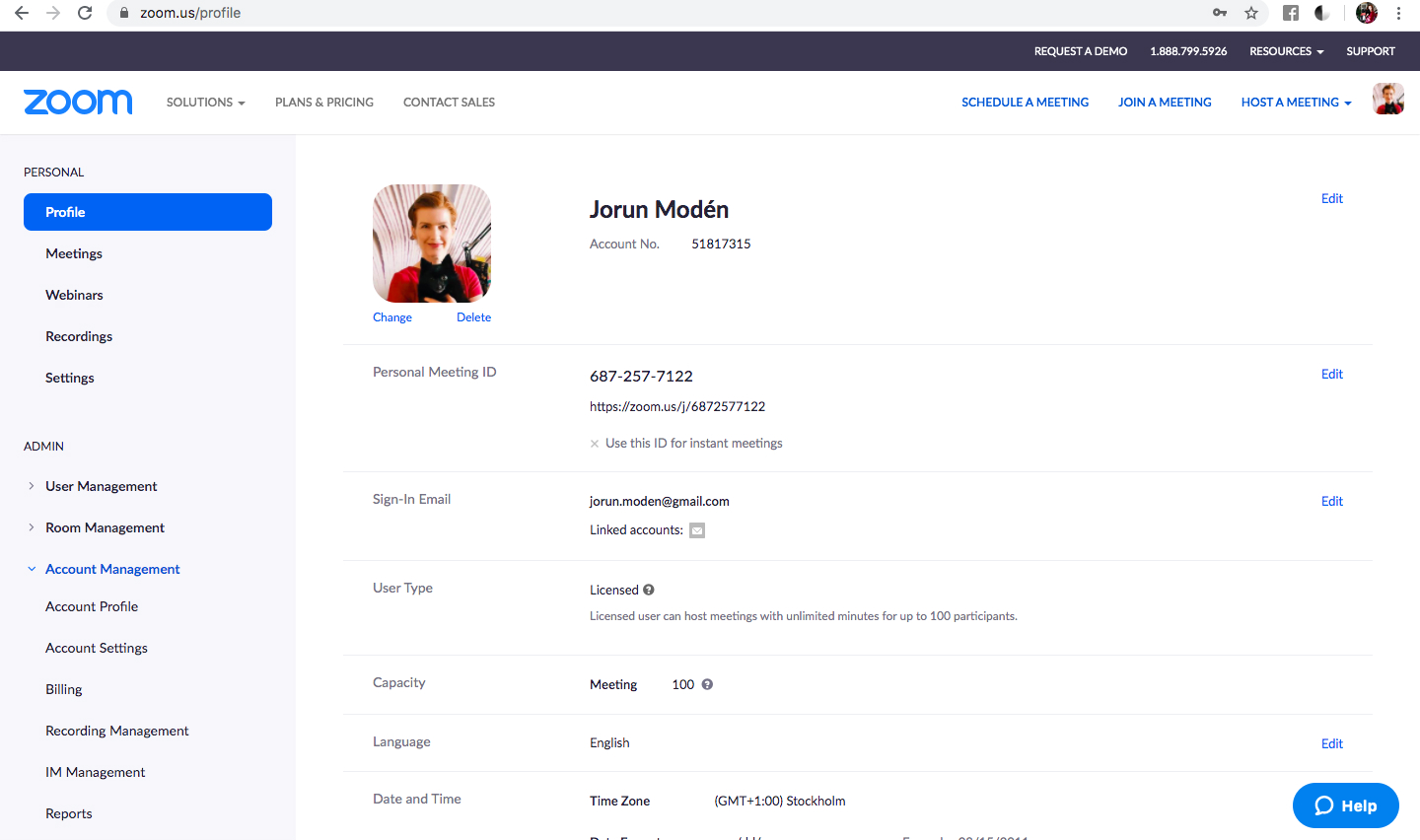Image resolution: width=1420 pixels, height=840 pixels.
Task: Edit the Language setting
Action: tap(1332, 743)
